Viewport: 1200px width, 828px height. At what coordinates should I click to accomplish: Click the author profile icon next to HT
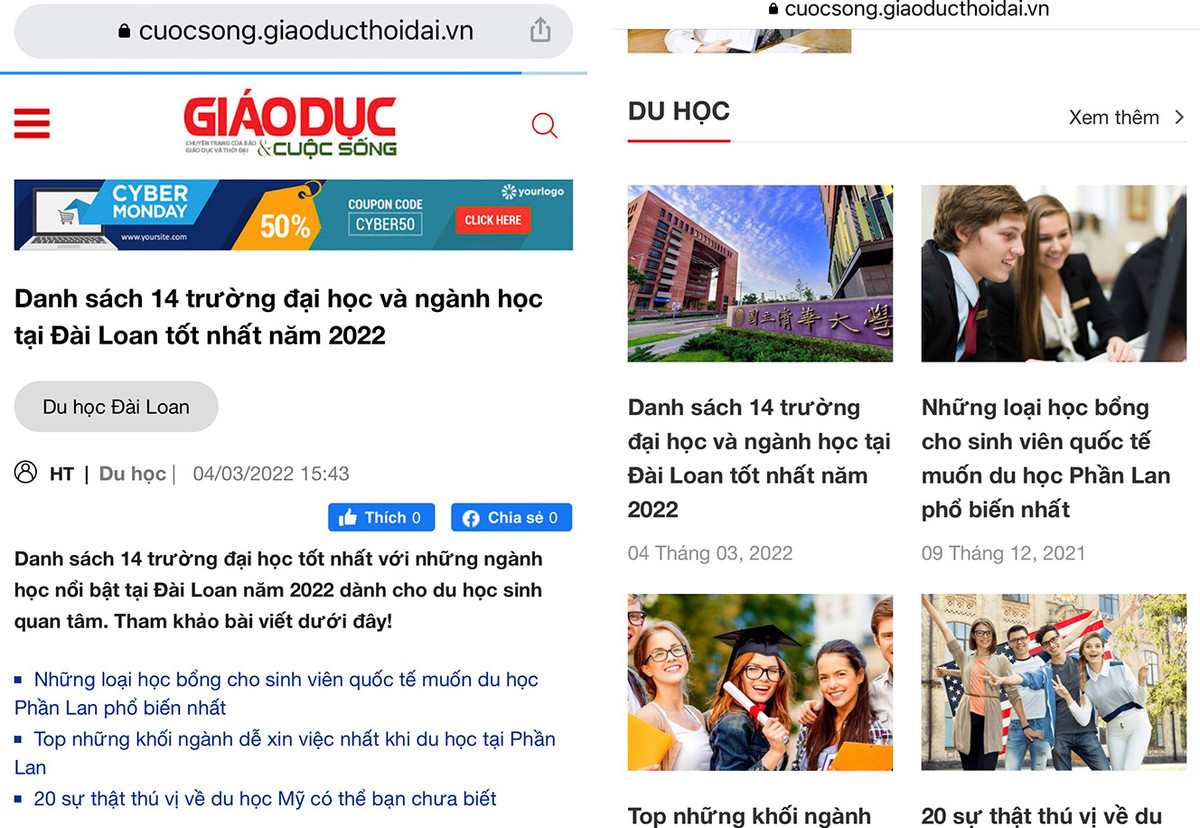click(x=27, y=473)
